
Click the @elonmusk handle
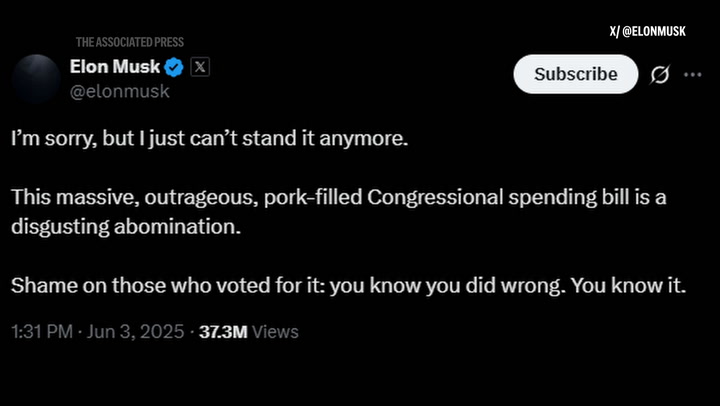(120, 91)
